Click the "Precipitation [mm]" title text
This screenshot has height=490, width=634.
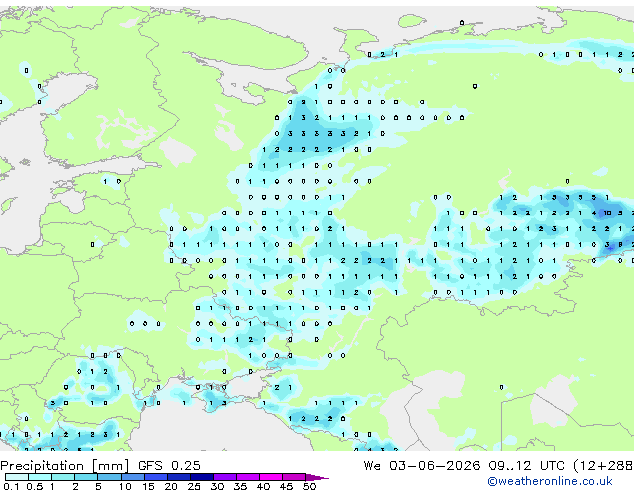tap(64, 466)
